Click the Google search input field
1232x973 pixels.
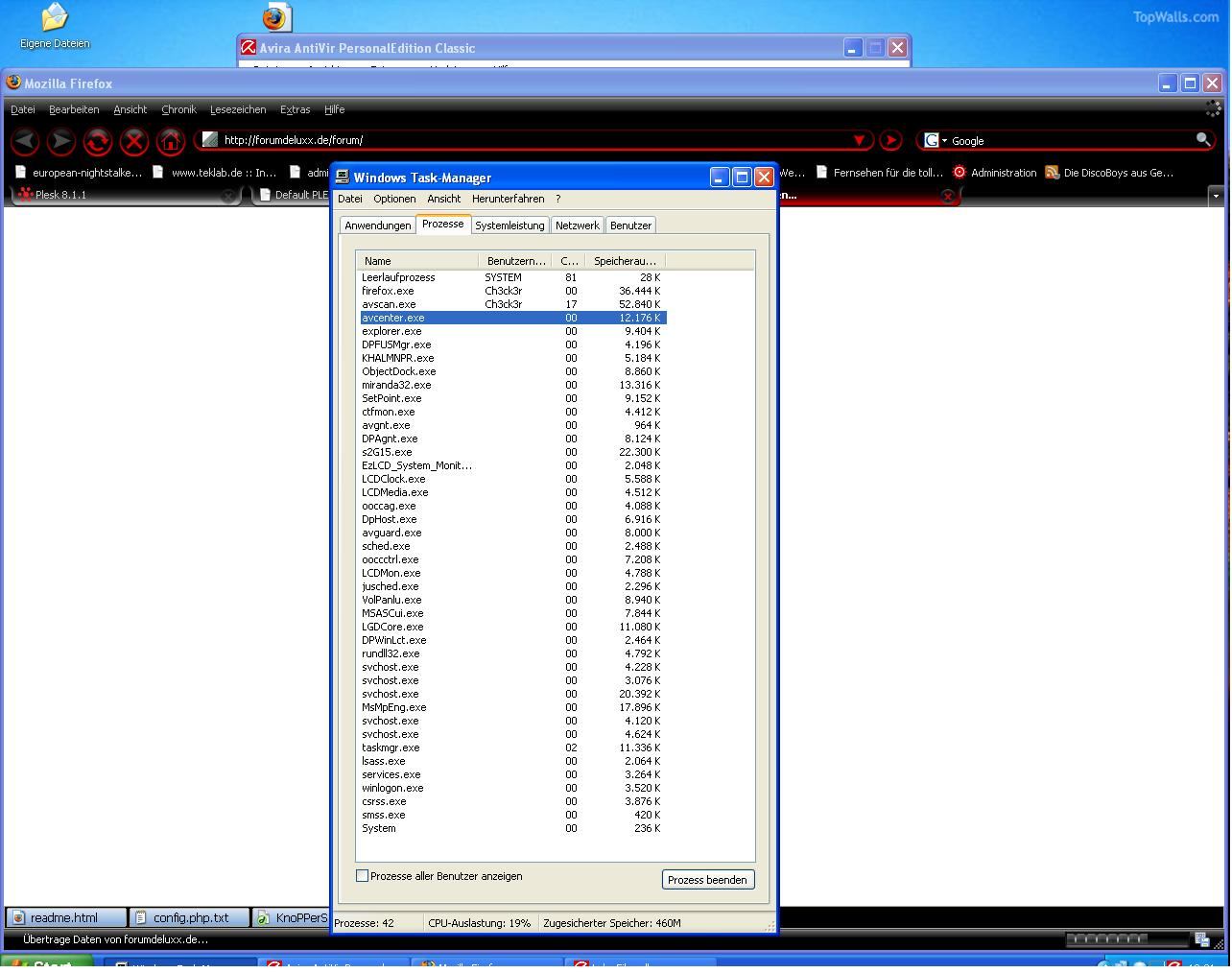[1071, 140]
